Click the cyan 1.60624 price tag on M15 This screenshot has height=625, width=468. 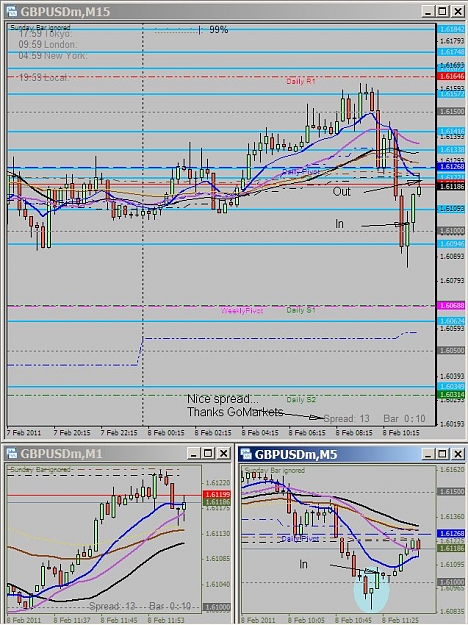pos(452,321)
